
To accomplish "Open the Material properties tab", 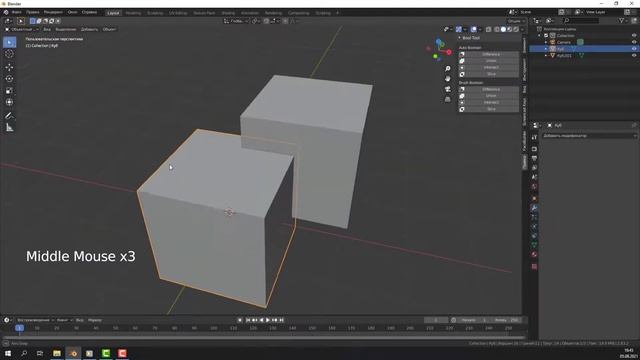I will (534, 254).
